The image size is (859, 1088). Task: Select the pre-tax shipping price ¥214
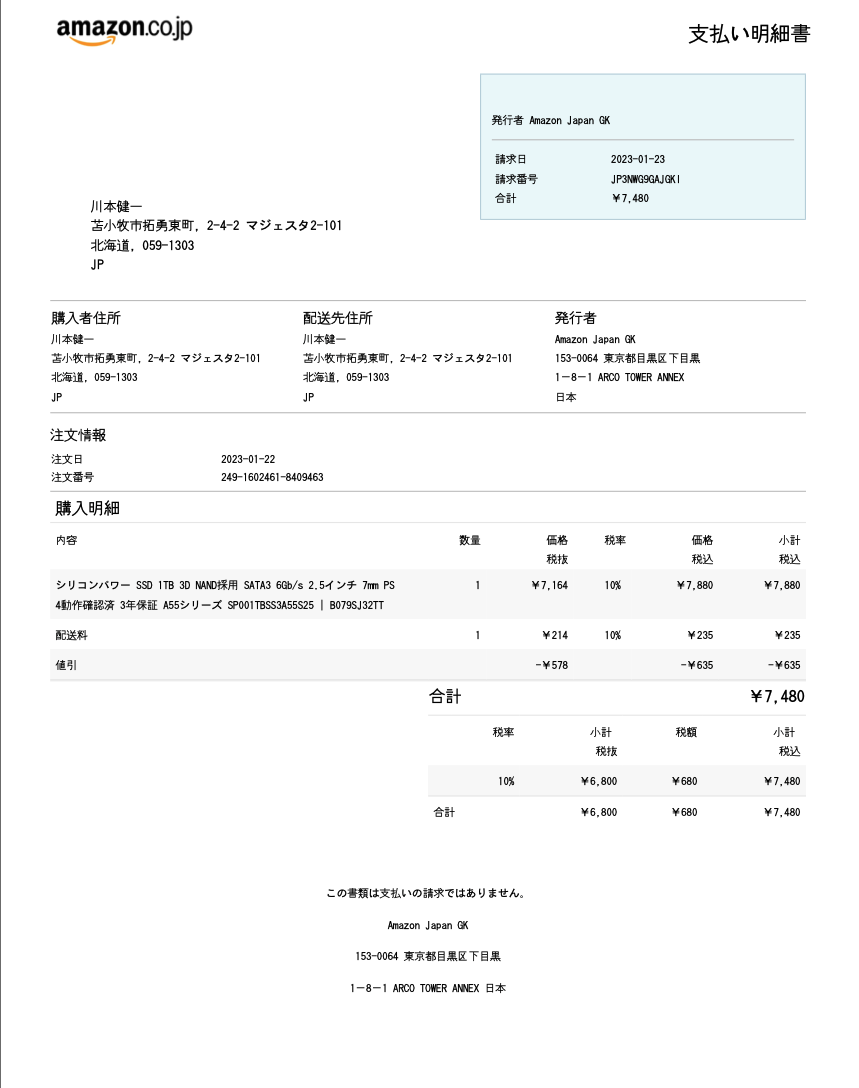click(554, 635)
